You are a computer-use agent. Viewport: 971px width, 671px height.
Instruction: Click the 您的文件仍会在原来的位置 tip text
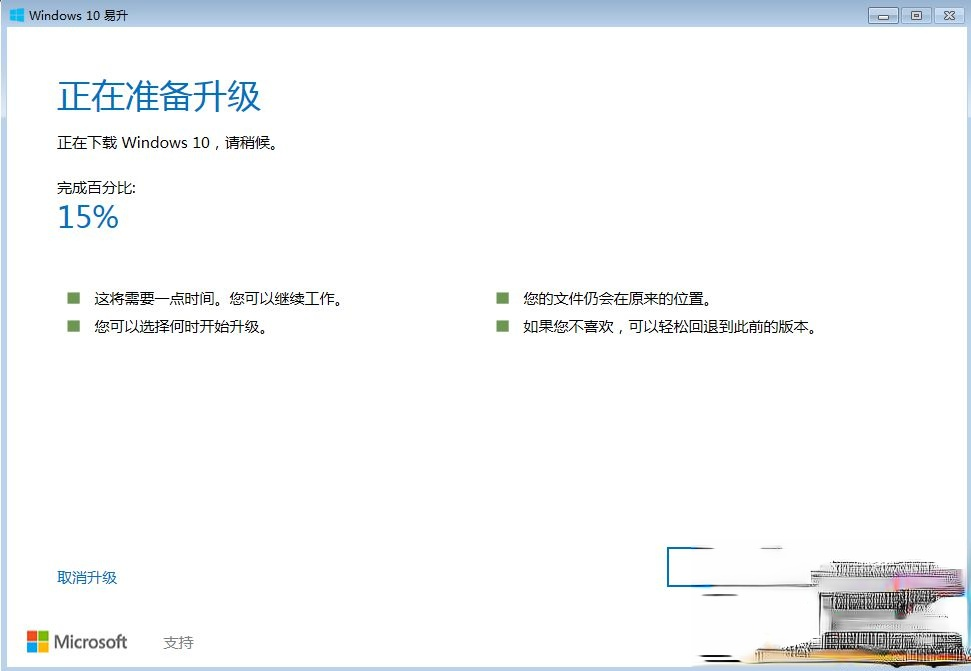(616, 297)
